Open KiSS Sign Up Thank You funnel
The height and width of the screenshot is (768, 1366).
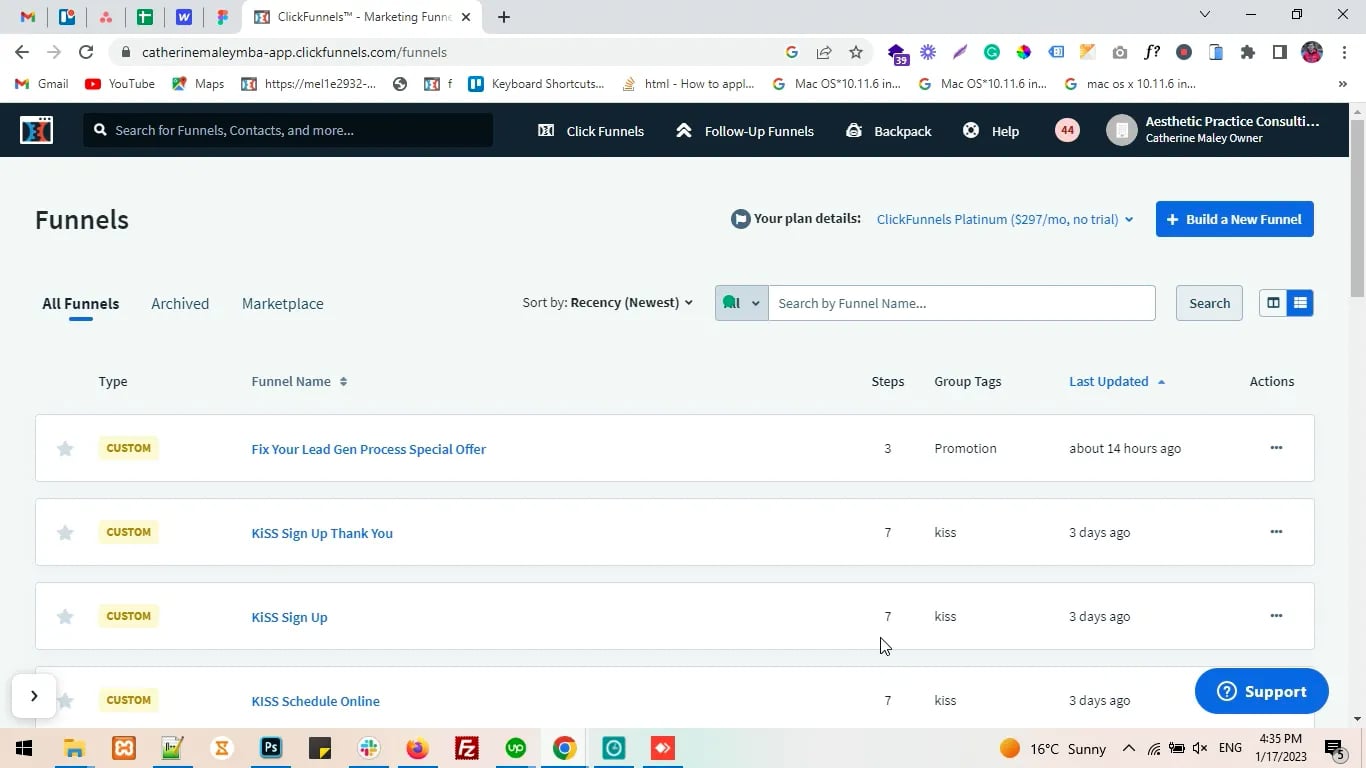pos(322,533)
